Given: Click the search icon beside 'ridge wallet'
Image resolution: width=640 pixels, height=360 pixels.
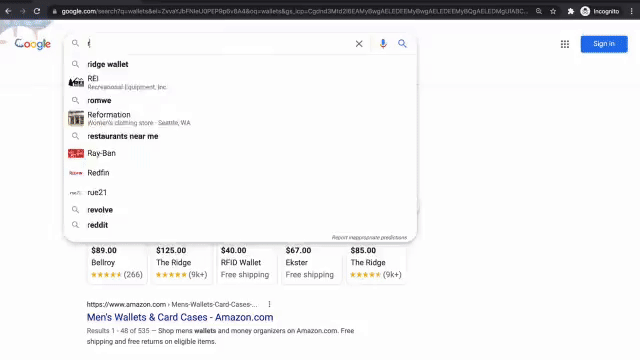Looking at the screenshot, I should (x=76, y=64).
